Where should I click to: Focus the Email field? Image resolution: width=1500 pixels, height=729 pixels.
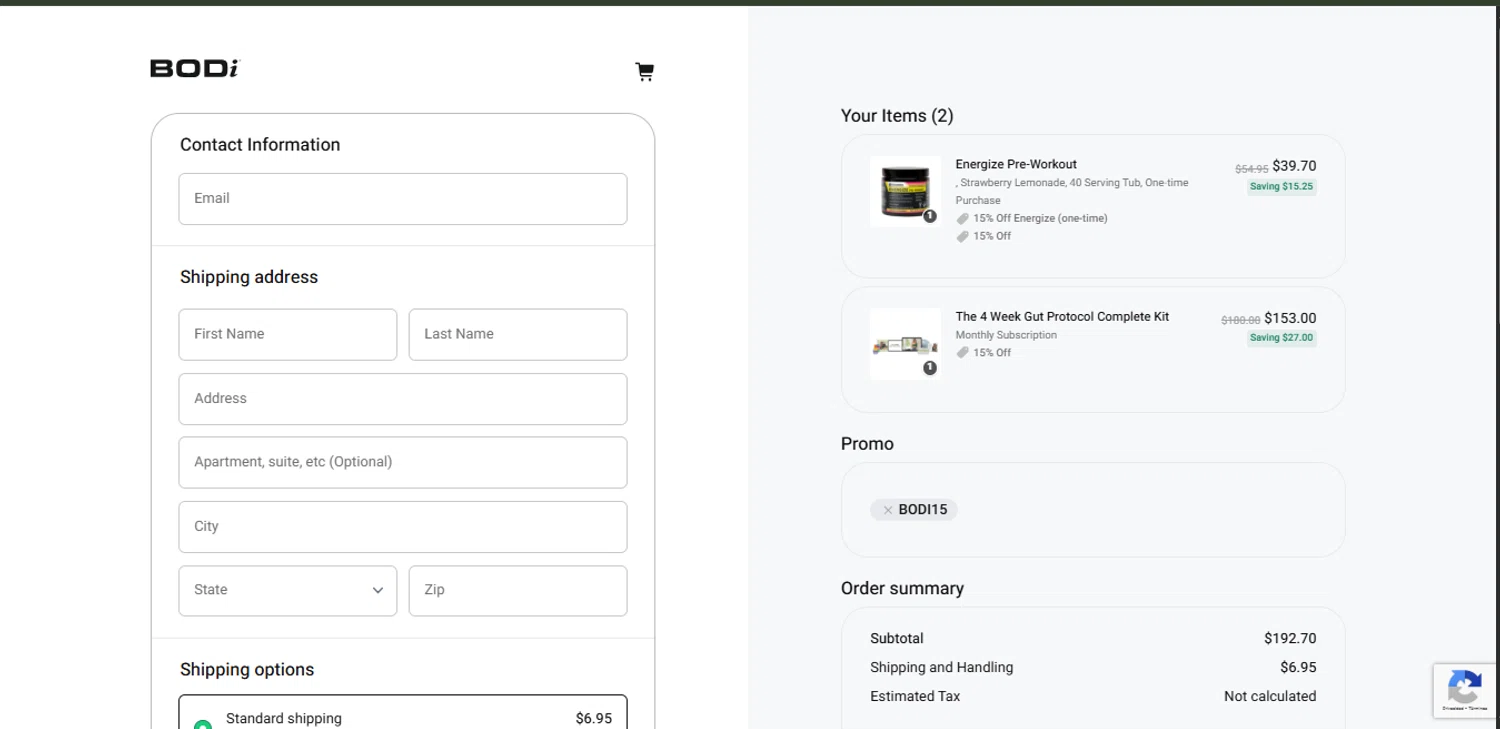click(403, 199)
